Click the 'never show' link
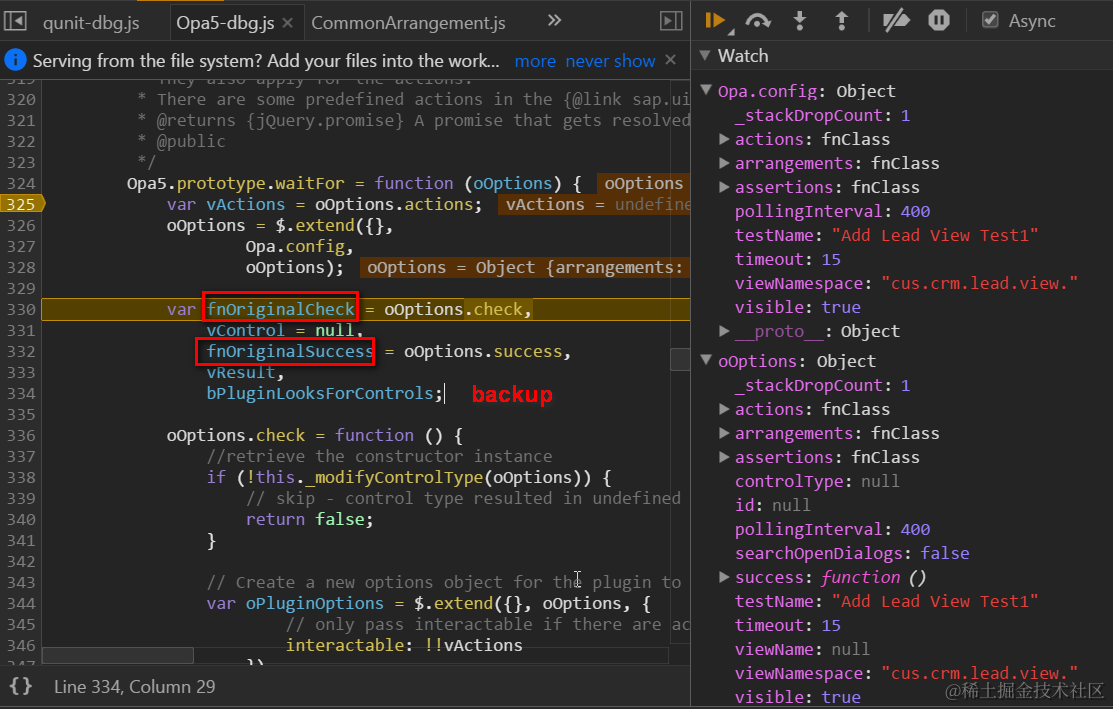This screenshot has width=1113, height=709. [x=610, y=61]
